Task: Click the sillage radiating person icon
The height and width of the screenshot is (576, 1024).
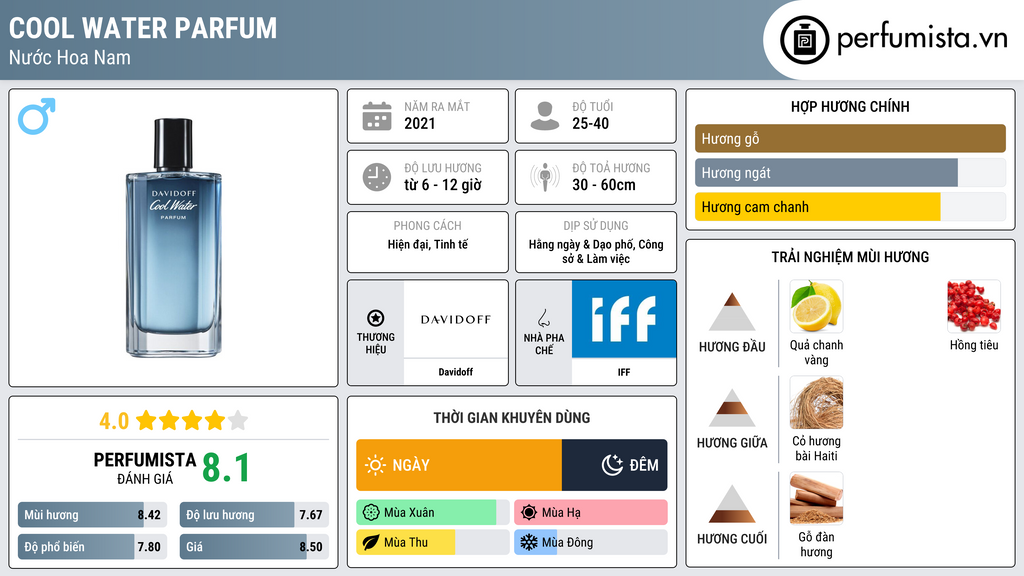Action: click(x=545, y=177)
